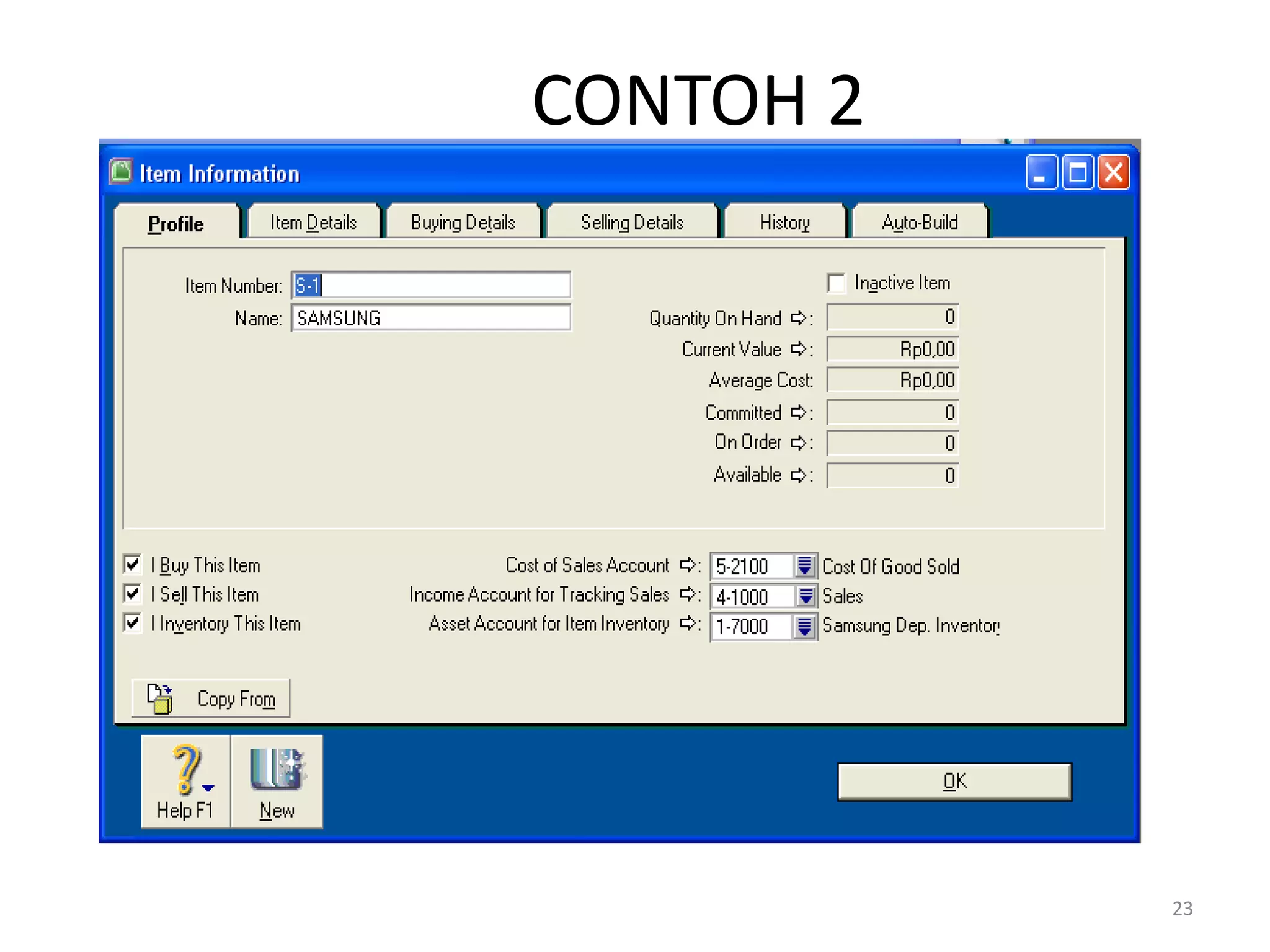Image resolution: width=1270 pixels, height=952 pixels.
Task: Click the Help F1 question mark icon
Action: [x=187, y=769]
